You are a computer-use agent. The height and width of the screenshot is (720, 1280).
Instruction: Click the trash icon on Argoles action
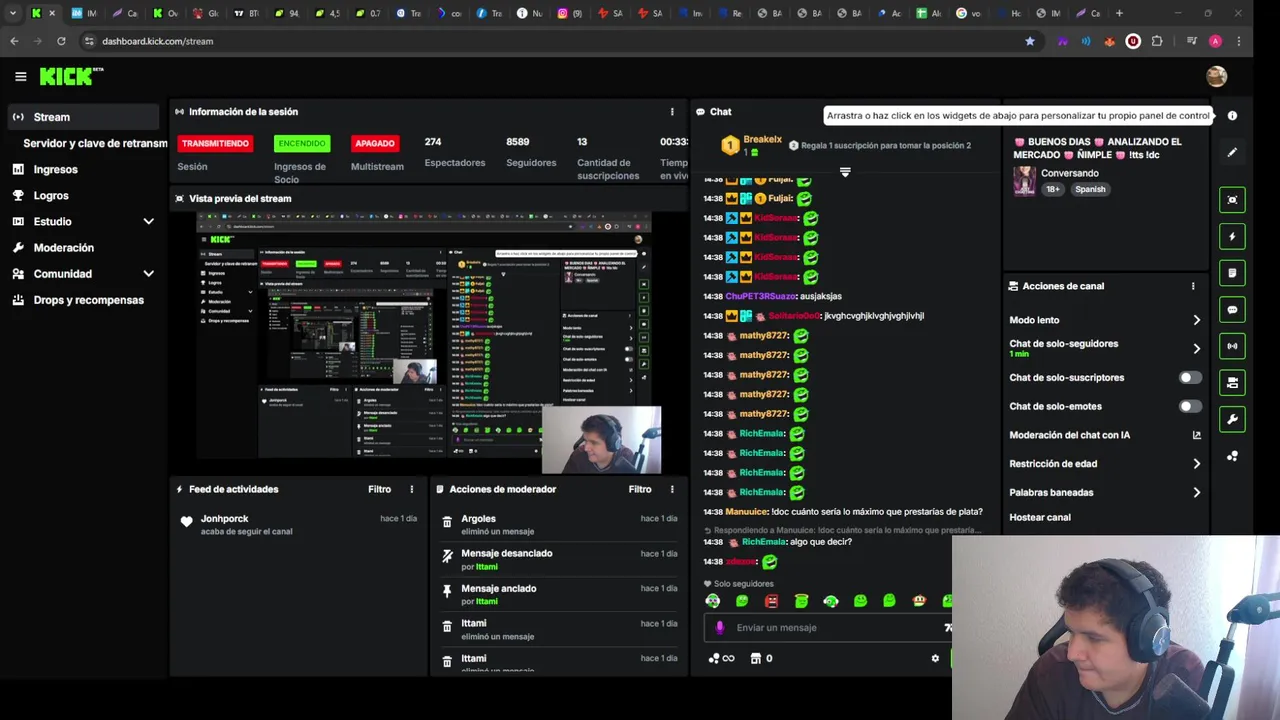pos(447,521)
